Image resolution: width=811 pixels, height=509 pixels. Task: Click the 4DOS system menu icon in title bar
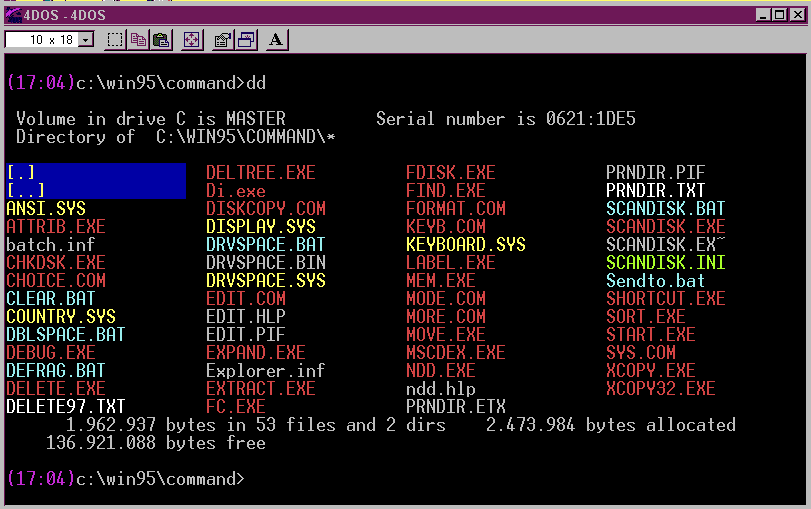(13, 15)
